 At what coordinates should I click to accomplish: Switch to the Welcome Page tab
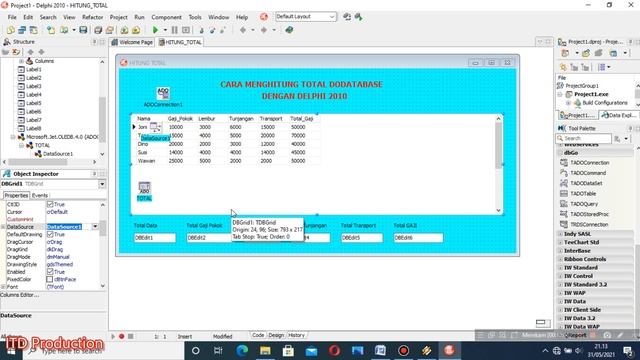tap(132, 42)
